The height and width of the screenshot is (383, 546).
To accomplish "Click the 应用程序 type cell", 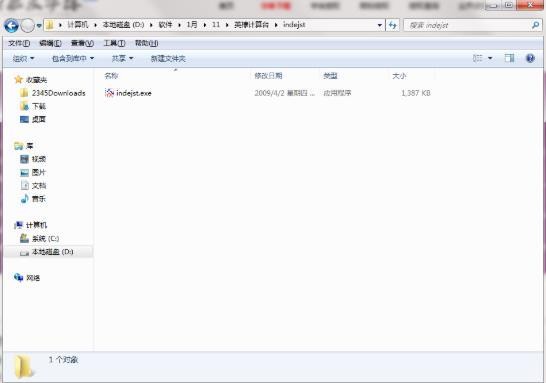I will click(x=337, y=93).
